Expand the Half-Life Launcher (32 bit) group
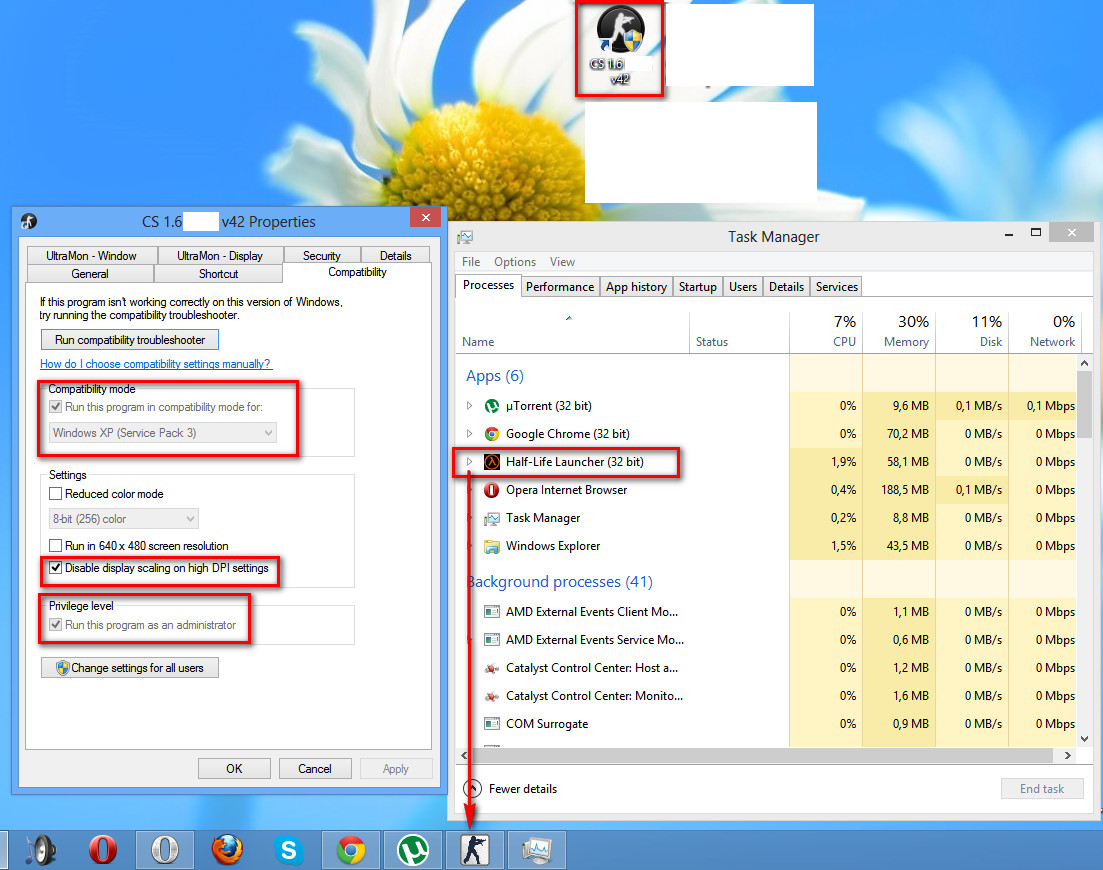The width and height of the screenshot is (1103, 870). pos(469,462)
